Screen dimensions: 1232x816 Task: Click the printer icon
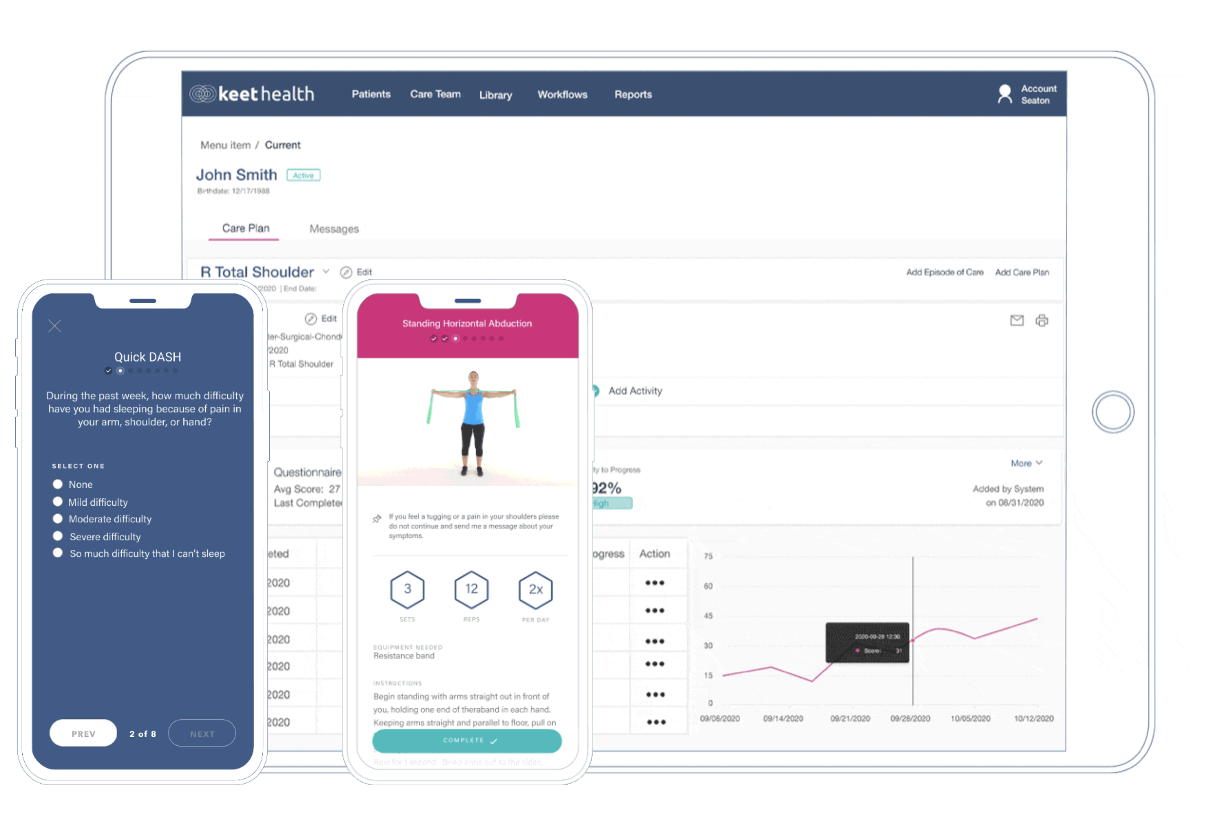tap(1041, 321)
